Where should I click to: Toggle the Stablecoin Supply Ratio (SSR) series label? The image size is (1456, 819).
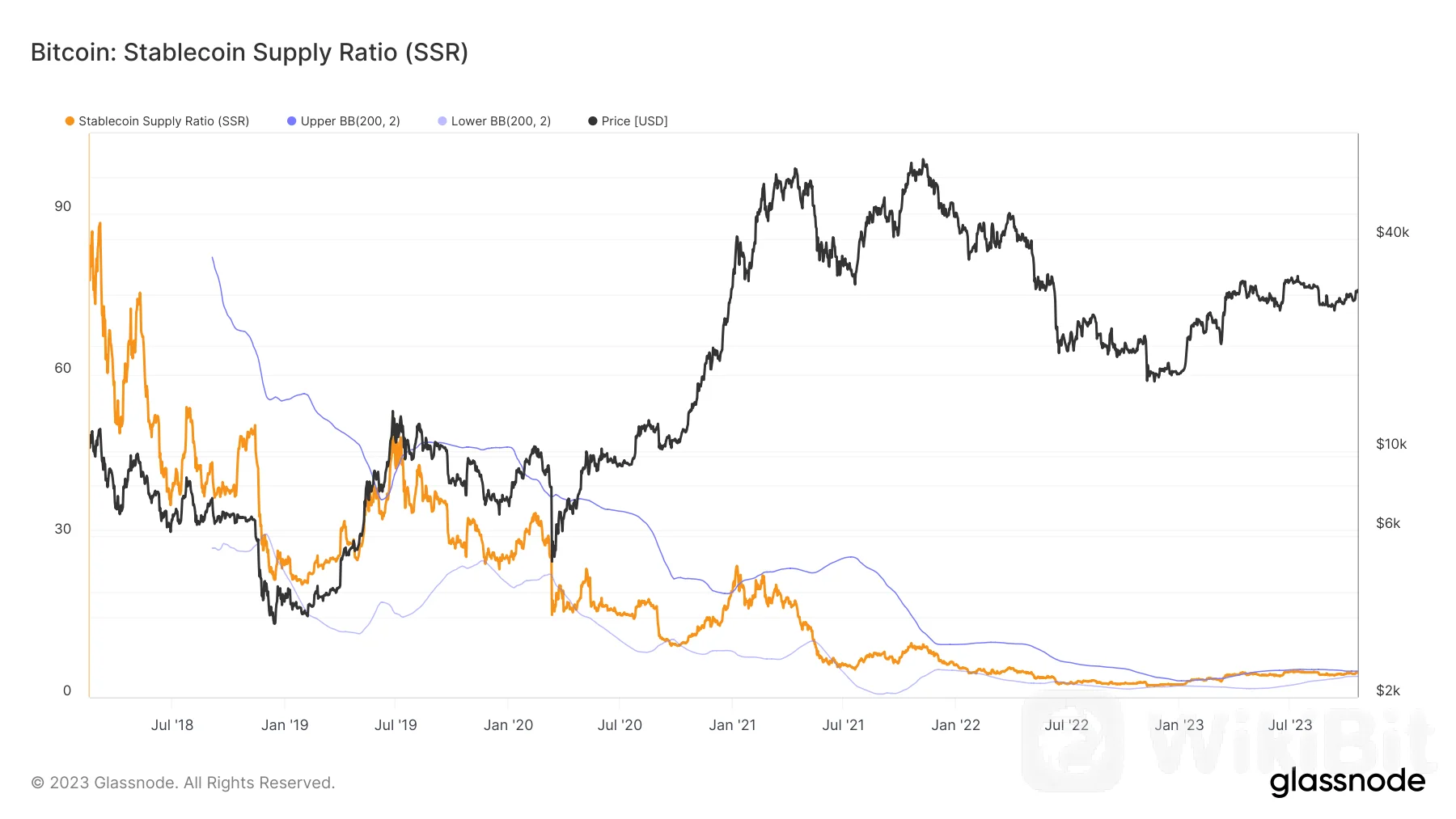tap(163, 121)
